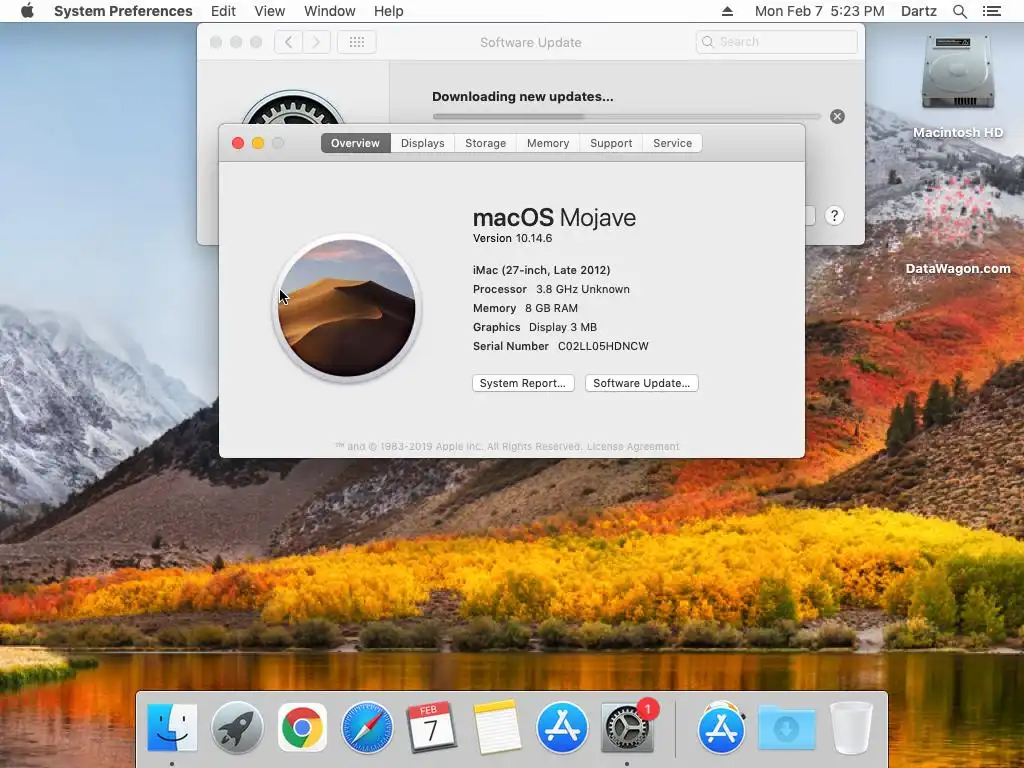Click the System Report... button
This screenshot has height=768, width=1024.
point(523,383)
